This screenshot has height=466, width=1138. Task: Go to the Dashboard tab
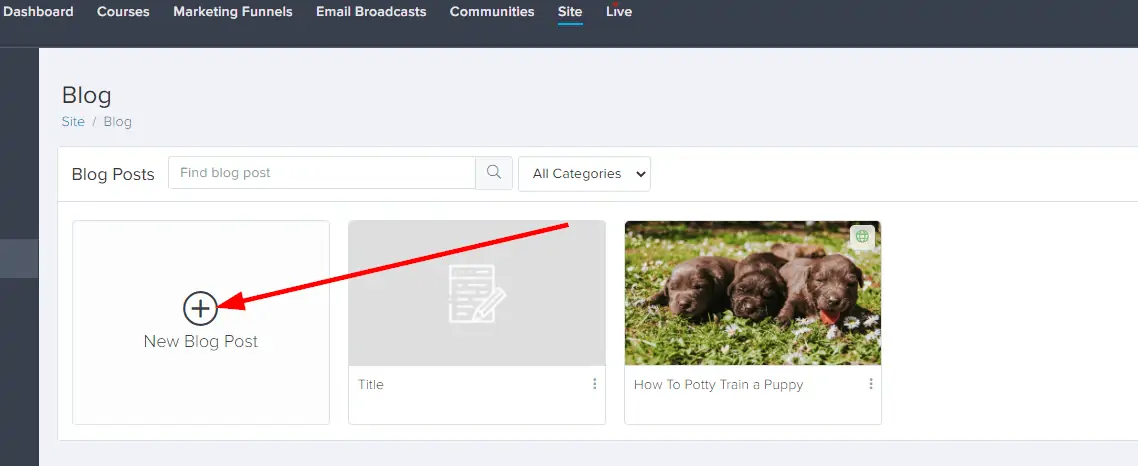(x=38, y=12)
